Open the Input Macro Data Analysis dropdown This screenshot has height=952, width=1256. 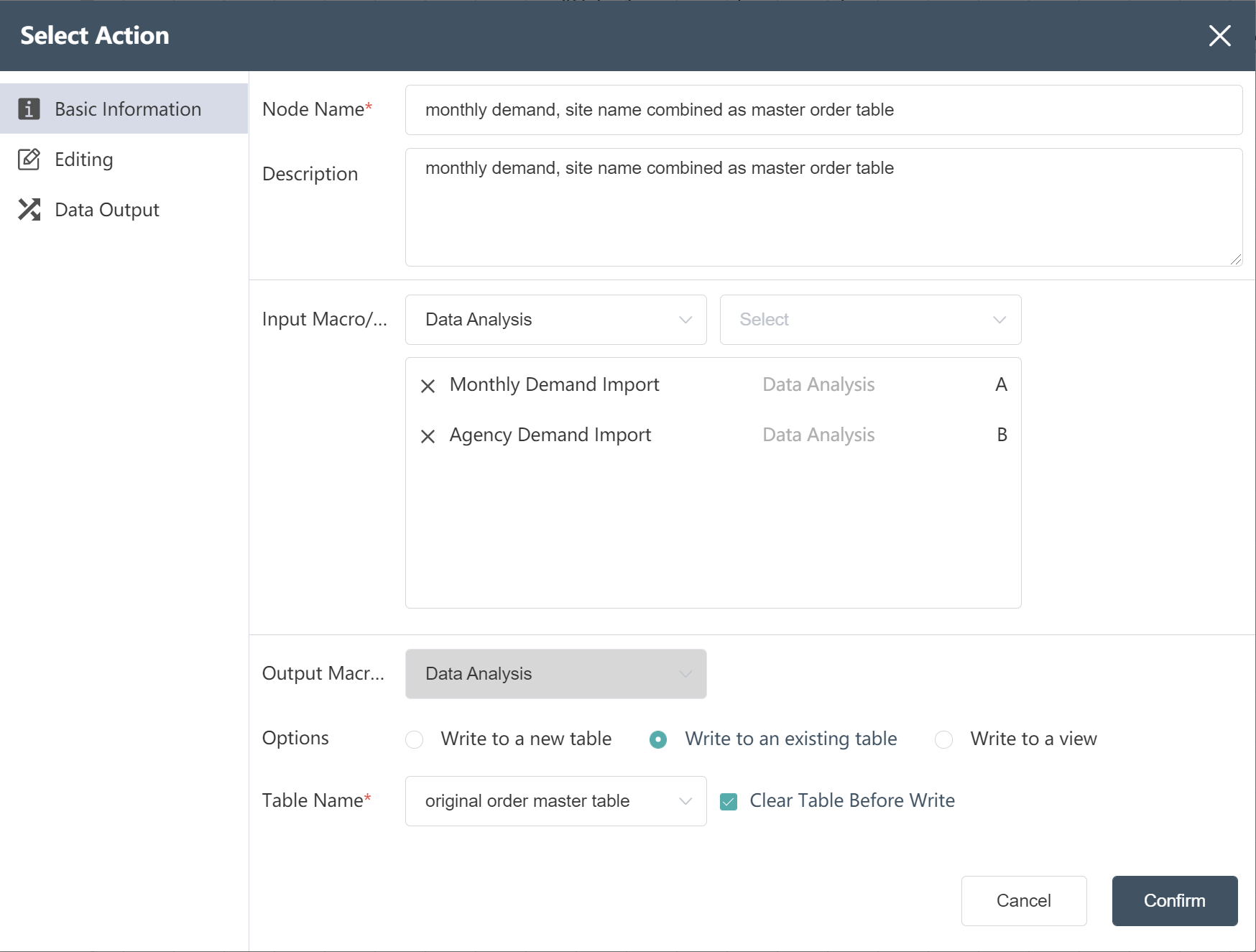point(555,320)
